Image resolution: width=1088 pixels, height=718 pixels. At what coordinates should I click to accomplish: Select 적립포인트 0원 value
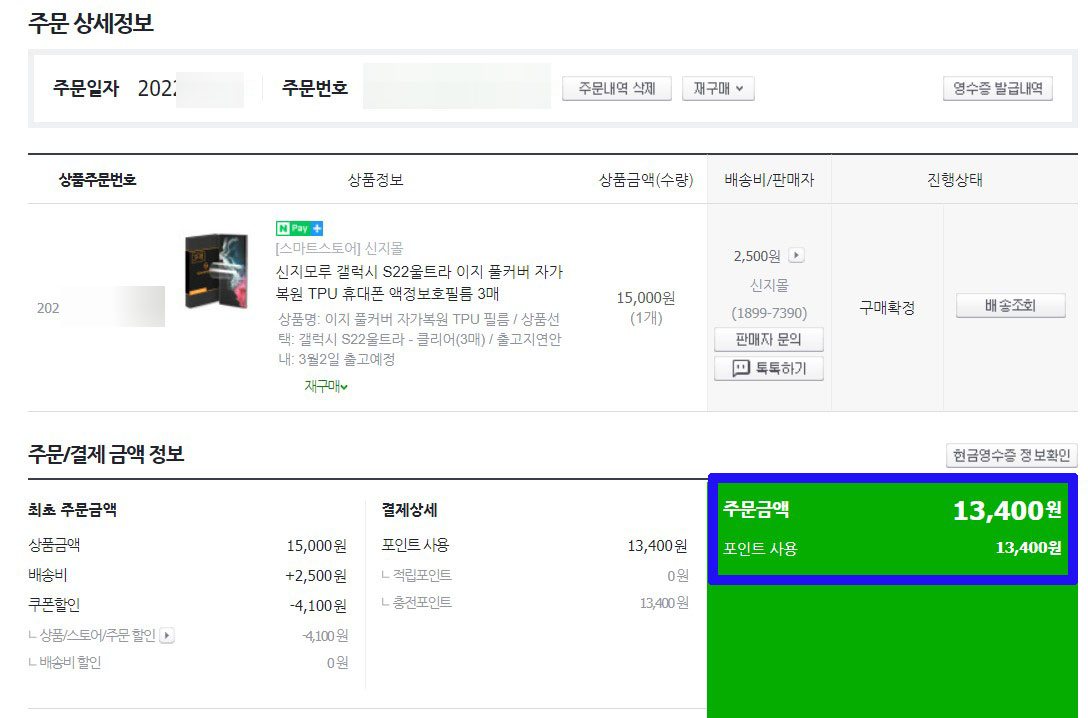point(678,576)
